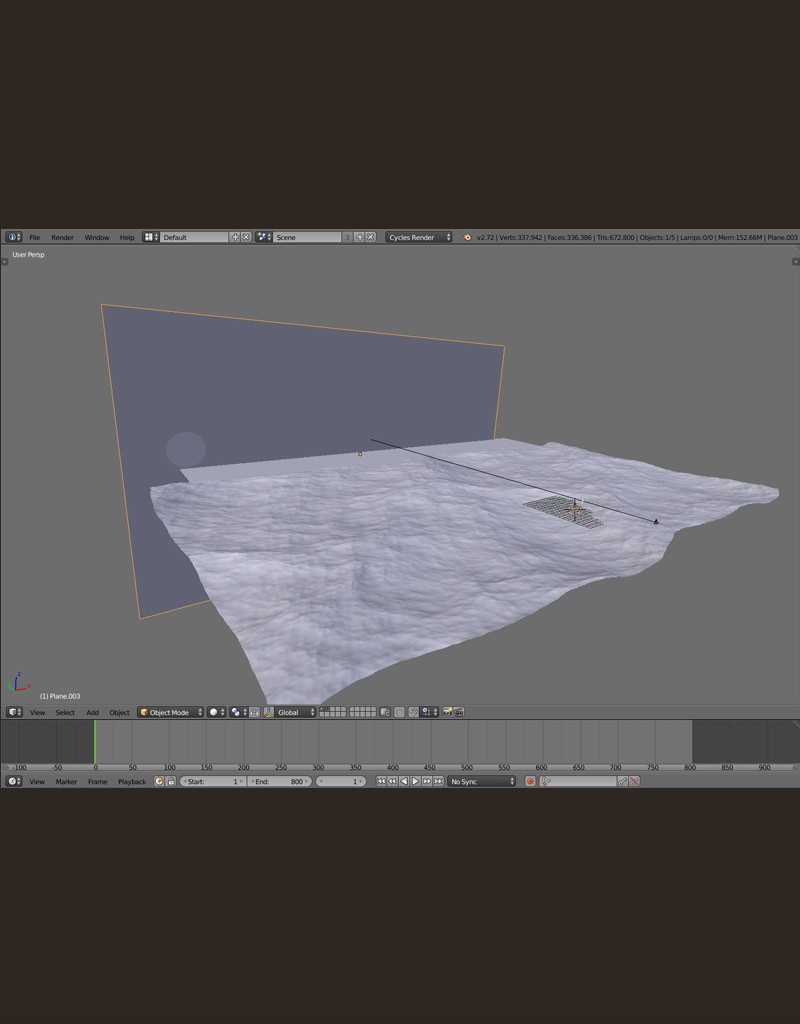Open the Render menu

click(x=62, y=237)
